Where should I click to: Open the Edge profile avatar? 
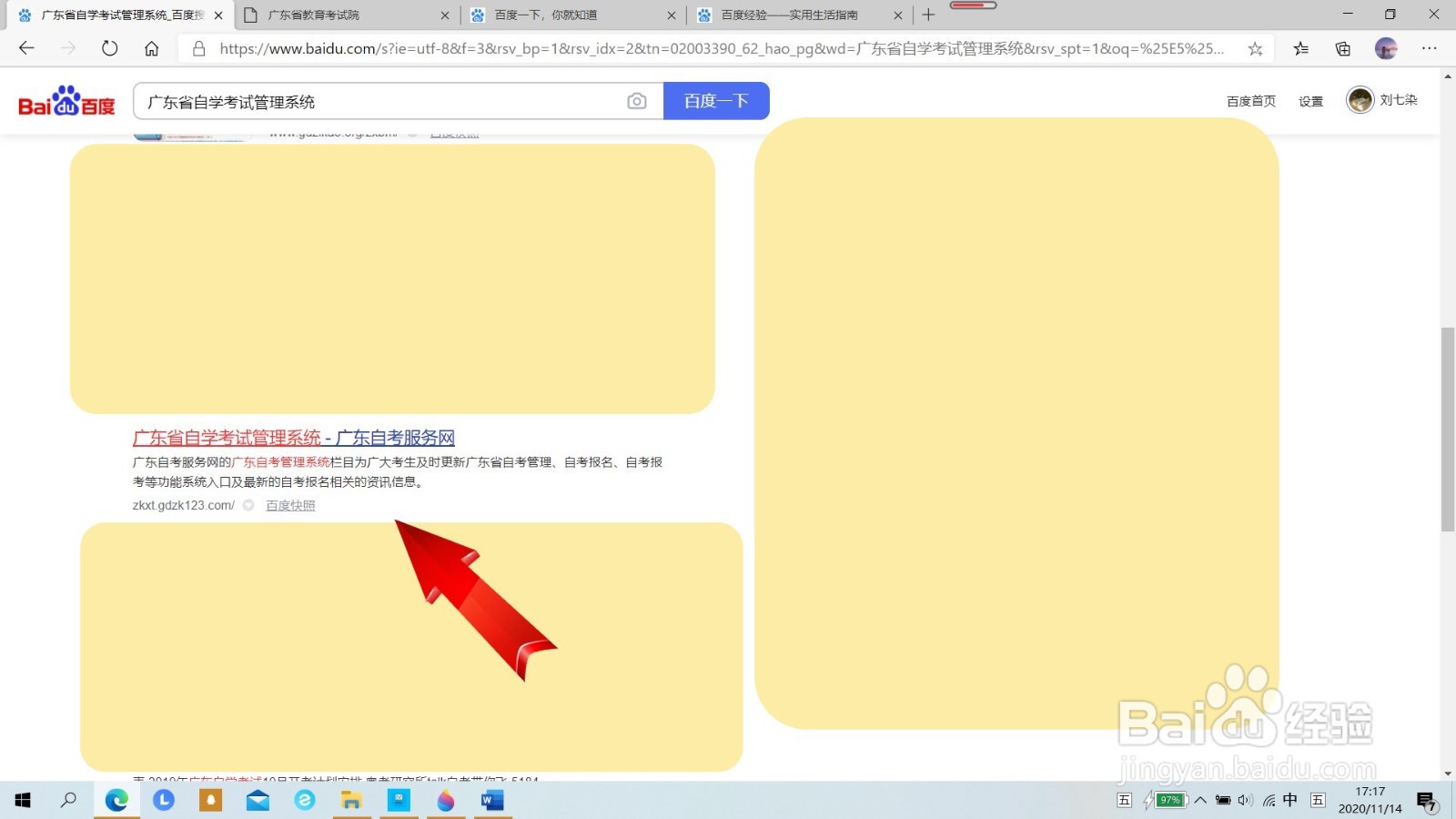pos(1386,49)
